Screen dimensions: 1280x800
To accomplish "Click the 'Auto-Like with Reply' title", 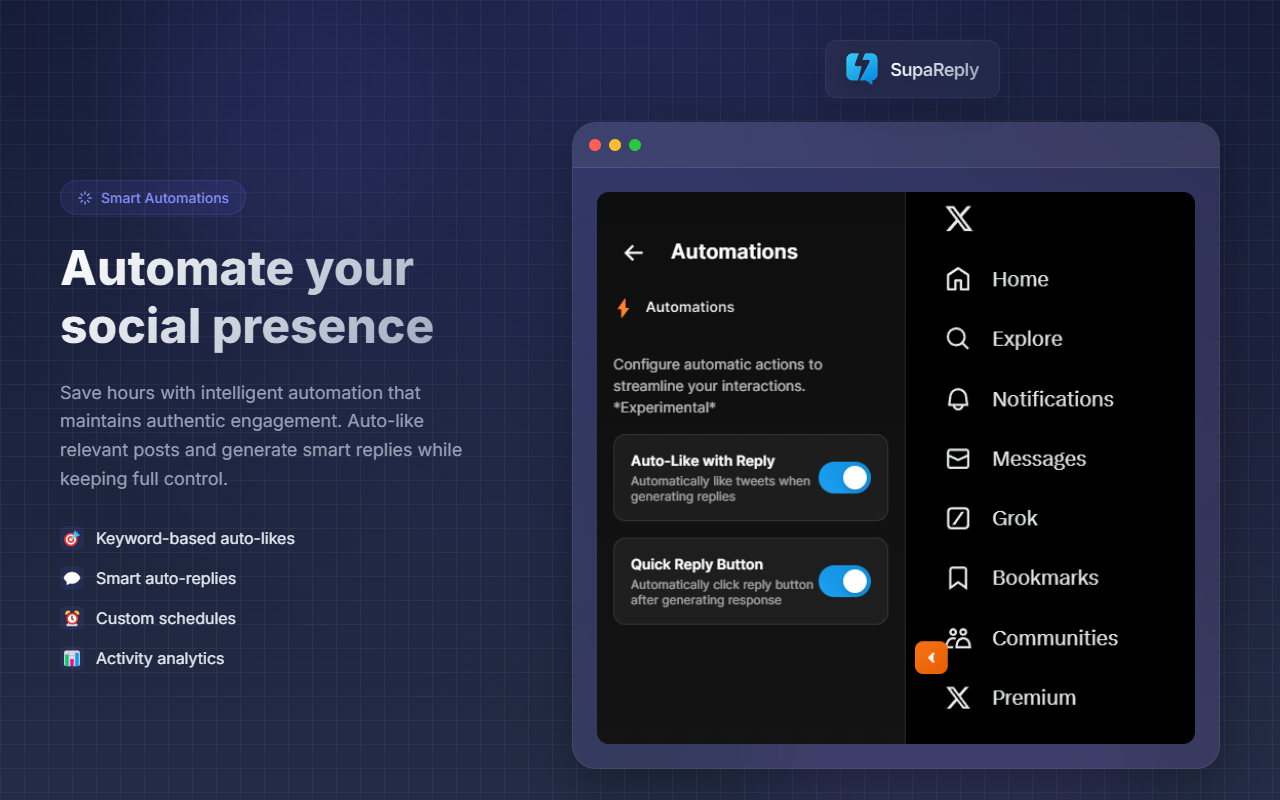I will pos(703,461).
